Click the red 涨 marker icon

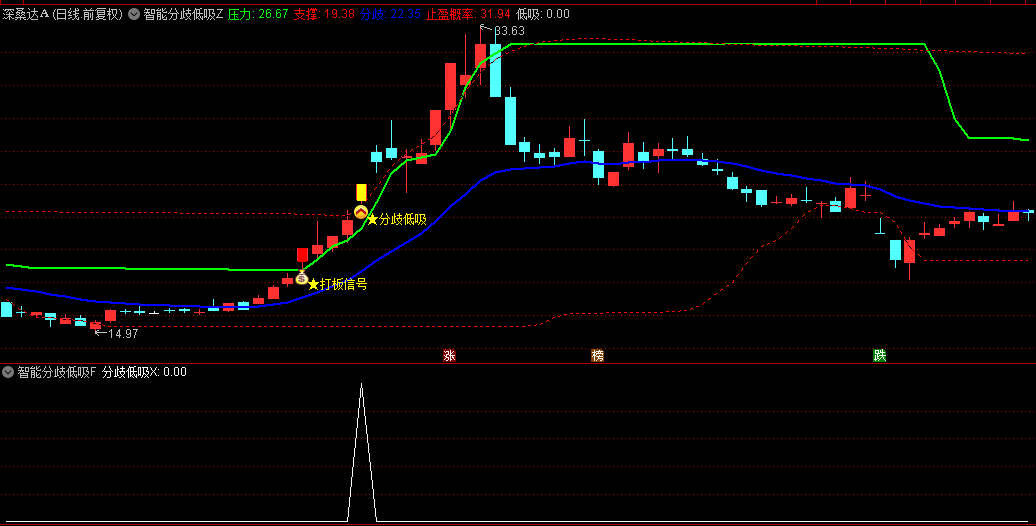point(449,356)
